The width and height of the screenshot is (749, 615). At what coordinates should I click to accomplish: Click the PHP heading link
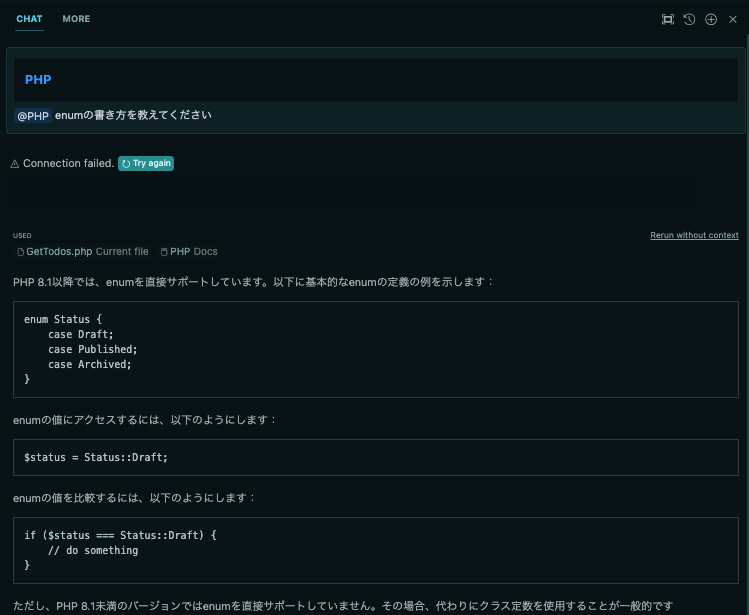[x=38, y=79]
